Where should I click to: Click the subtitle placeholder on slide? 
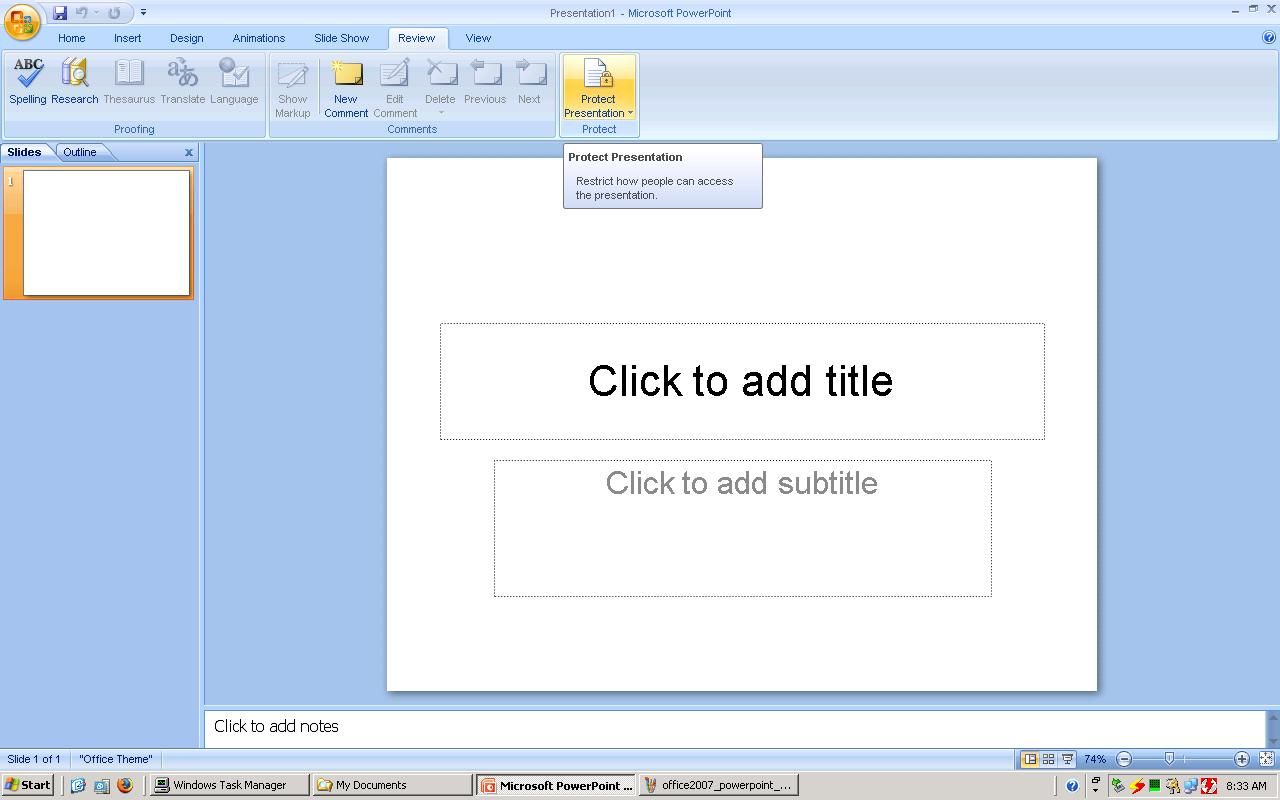(742, 528)
